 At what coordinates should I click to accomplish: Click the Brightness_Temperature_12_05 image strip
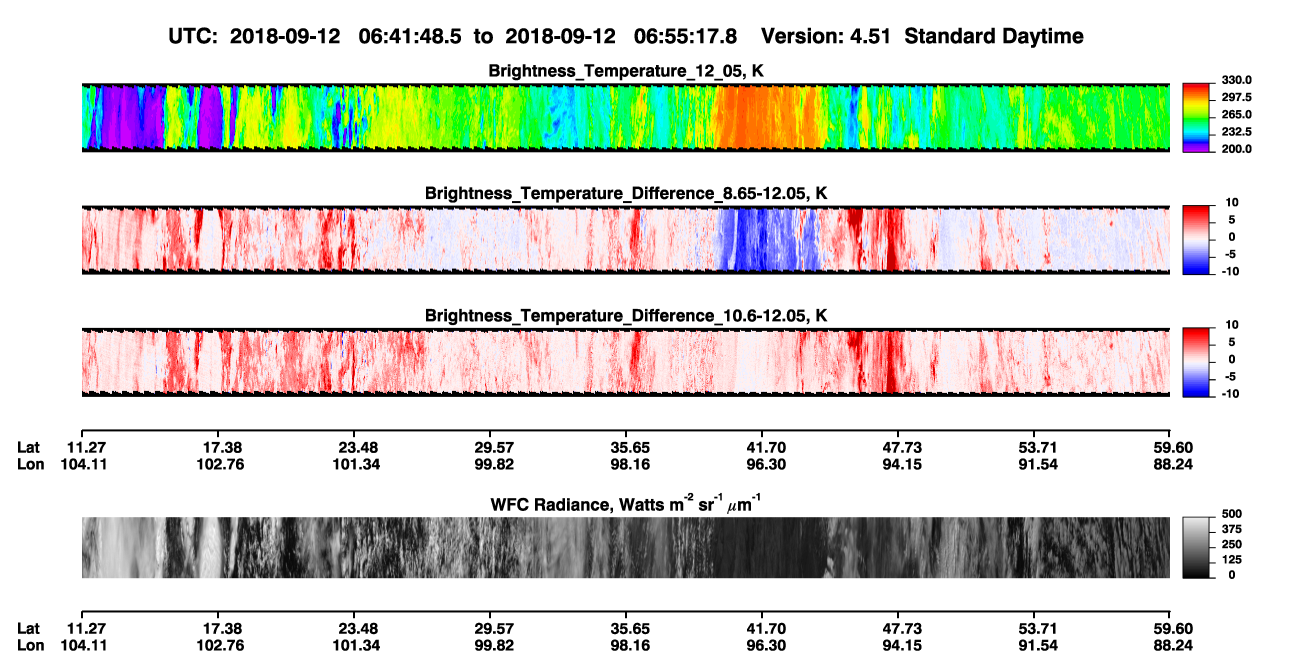[625, 118]
